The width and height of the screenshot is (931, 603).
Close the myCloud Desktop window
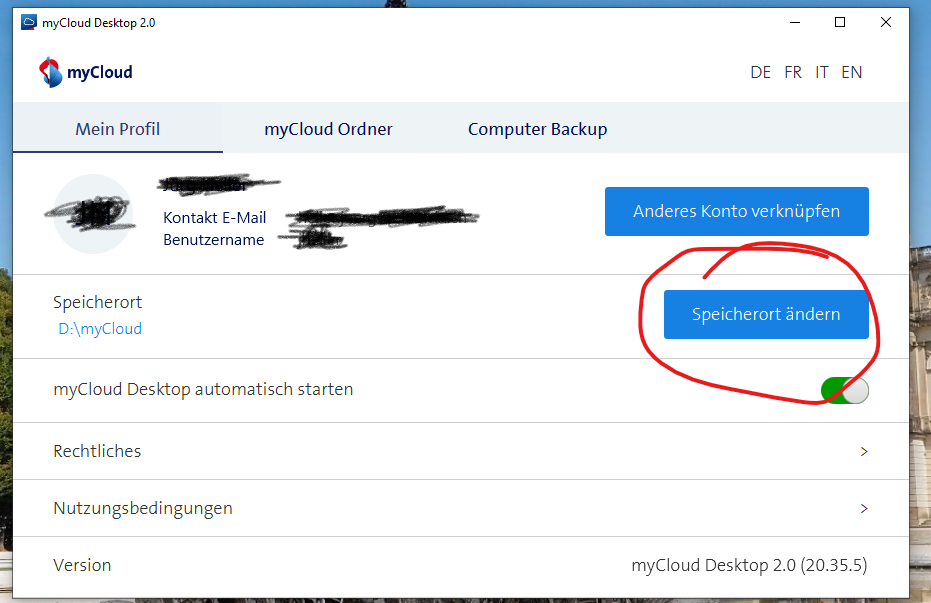click(x=886, y=22)
